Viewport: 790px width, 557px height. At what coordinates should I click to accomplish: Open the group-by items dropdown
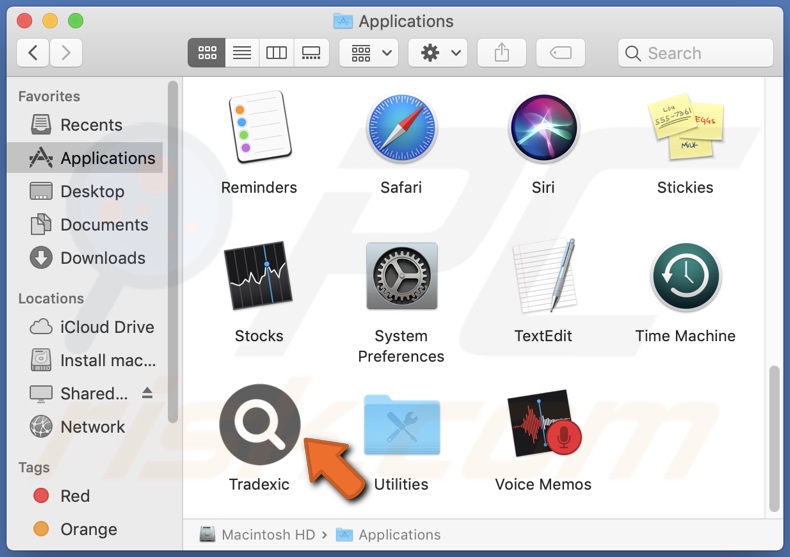(x=369, y=52)
